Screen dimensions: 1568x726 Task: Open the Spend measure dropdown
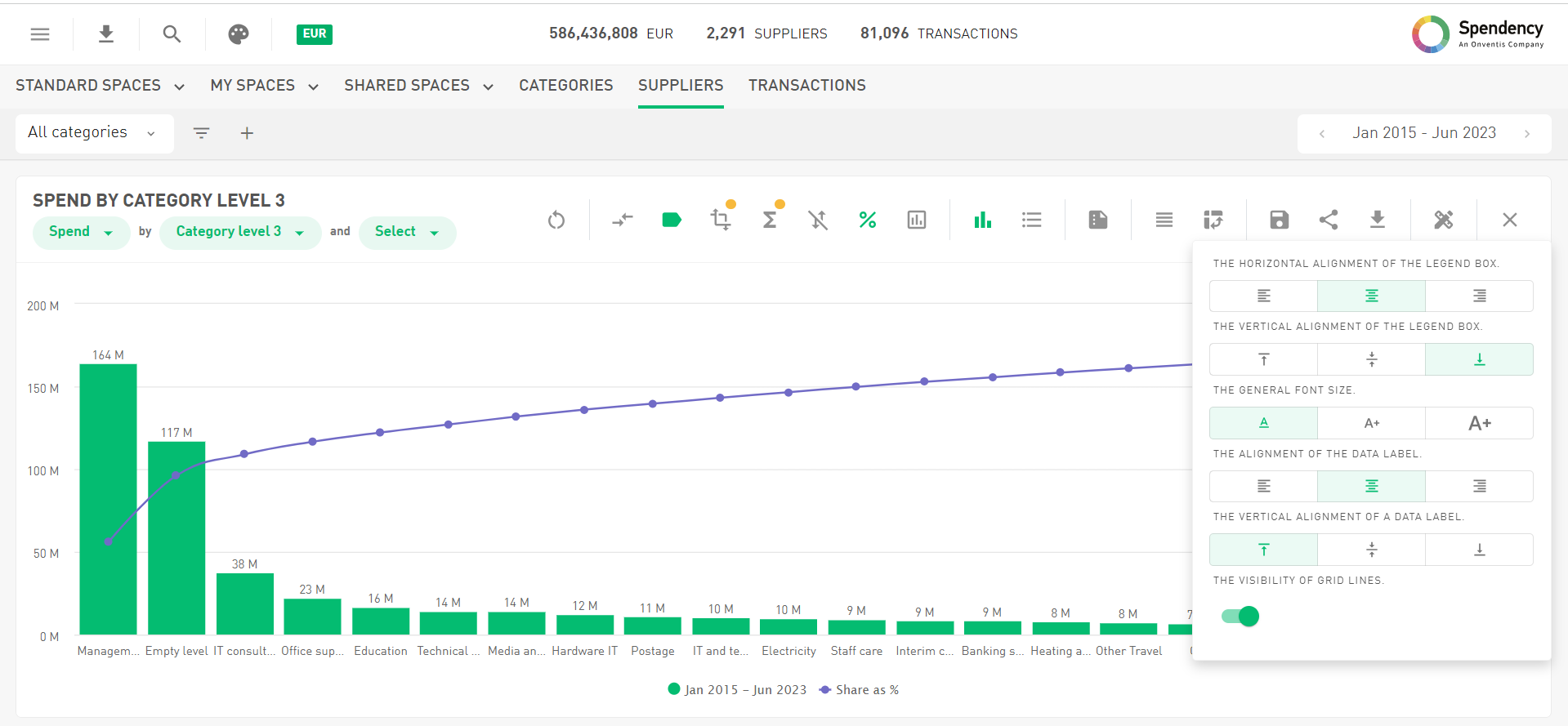[80, 232]
